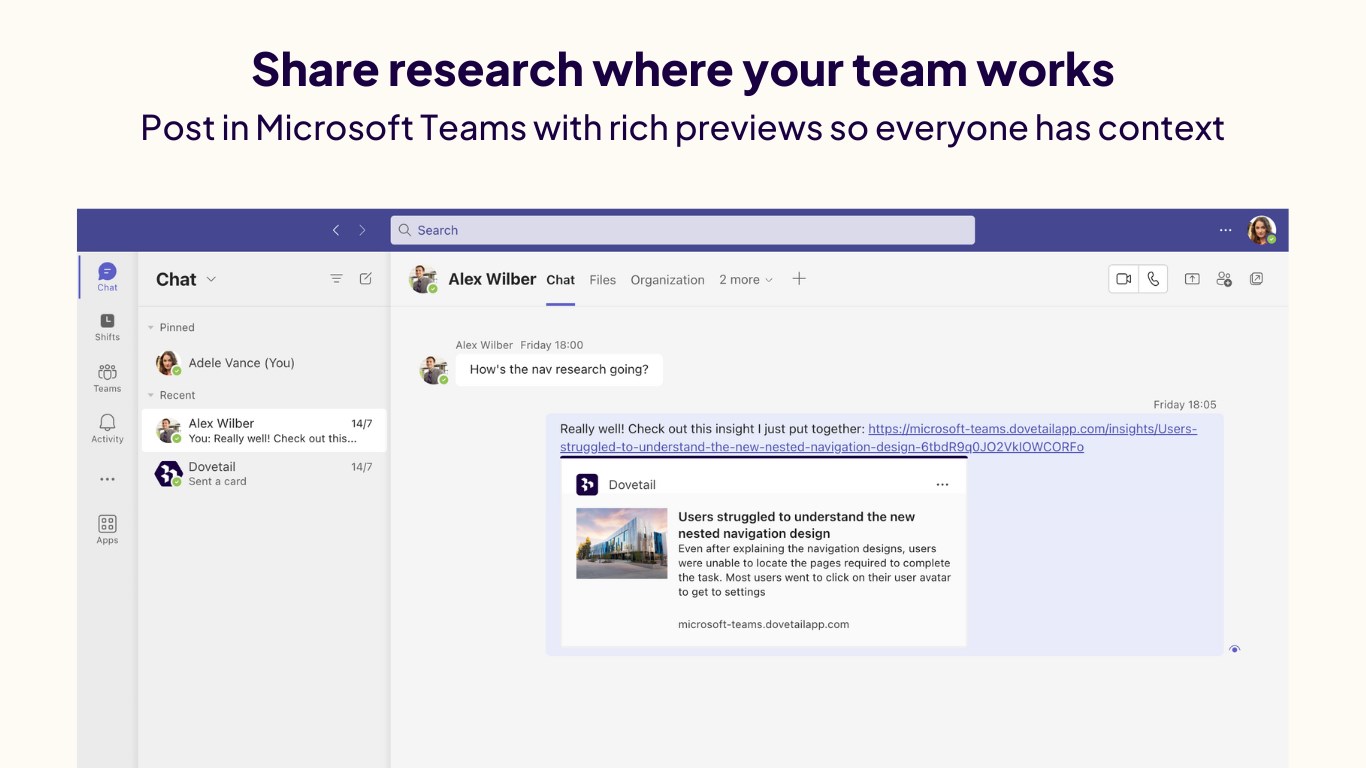Screen dimensions: 1366x768
Task: Expand the 2 more tabs dropdown
Action: [x=746, y=280]
